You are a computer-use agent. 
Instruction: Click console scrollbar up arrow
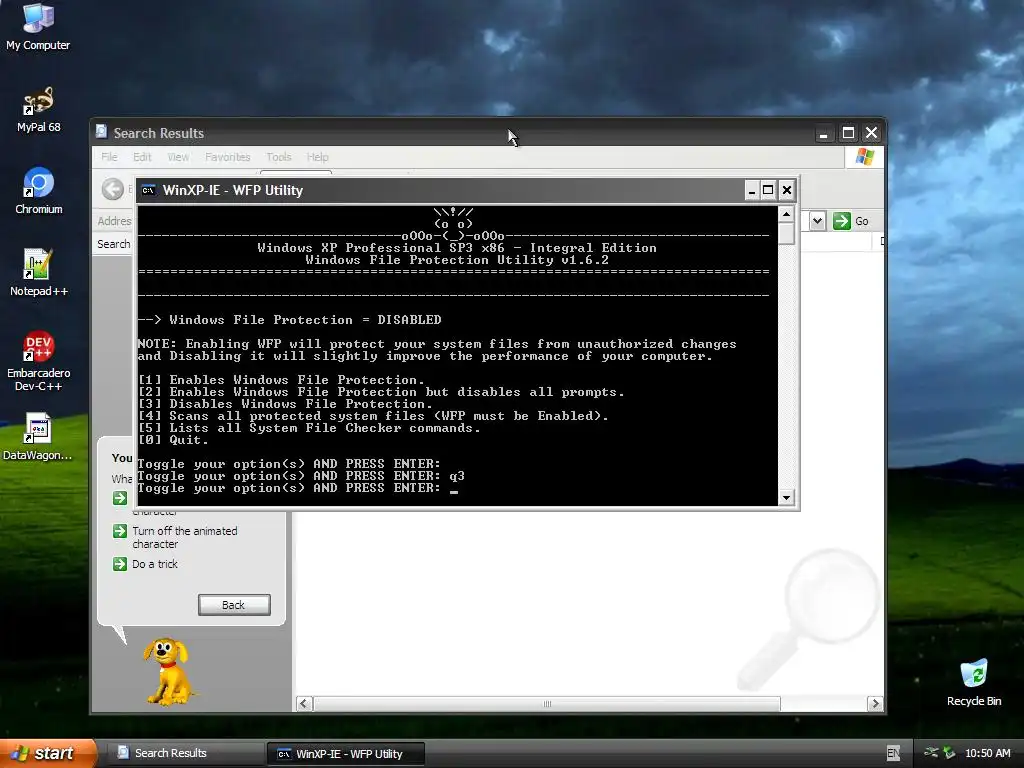coord(786,214)
